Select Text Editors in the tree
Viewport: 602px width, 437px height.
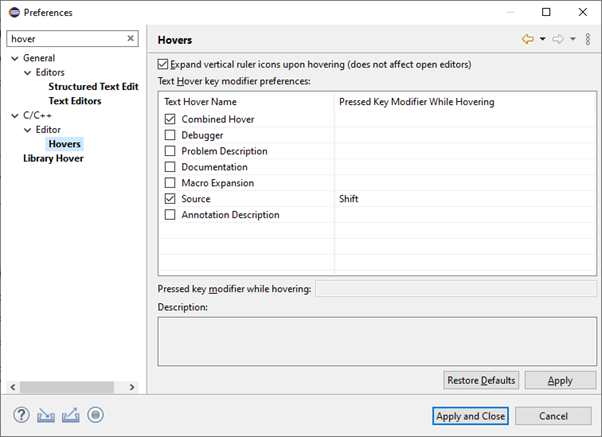(x=75, y=101)
